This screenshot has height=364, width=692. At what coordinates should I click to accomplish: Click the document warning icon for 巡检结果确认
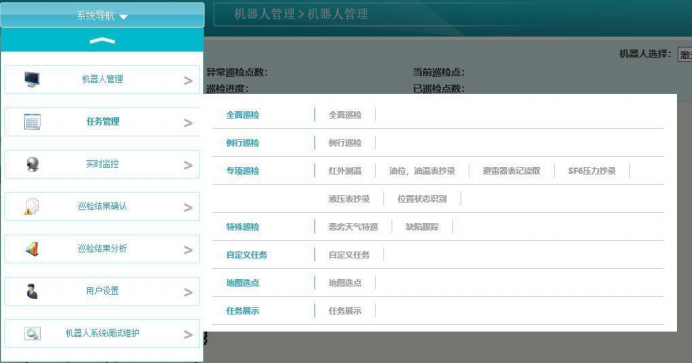click(32, 206)
